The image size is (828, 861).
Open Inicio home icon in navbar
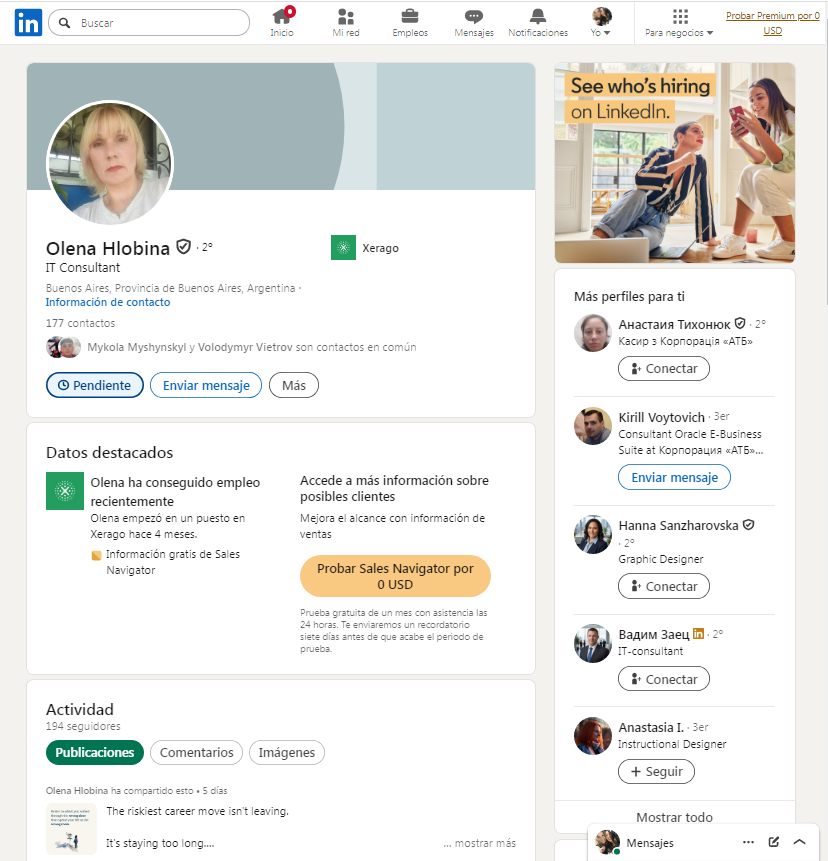[282, 23]
